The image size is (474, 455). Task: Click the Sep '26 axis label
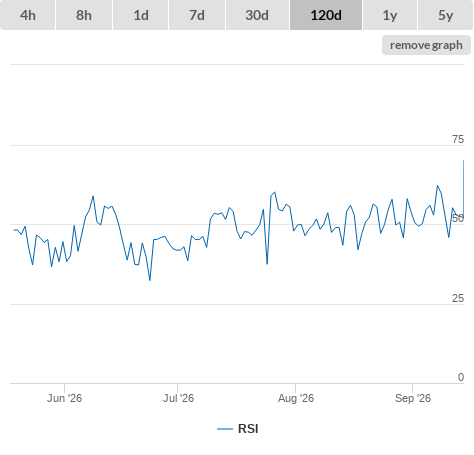(x=413, y=398)
